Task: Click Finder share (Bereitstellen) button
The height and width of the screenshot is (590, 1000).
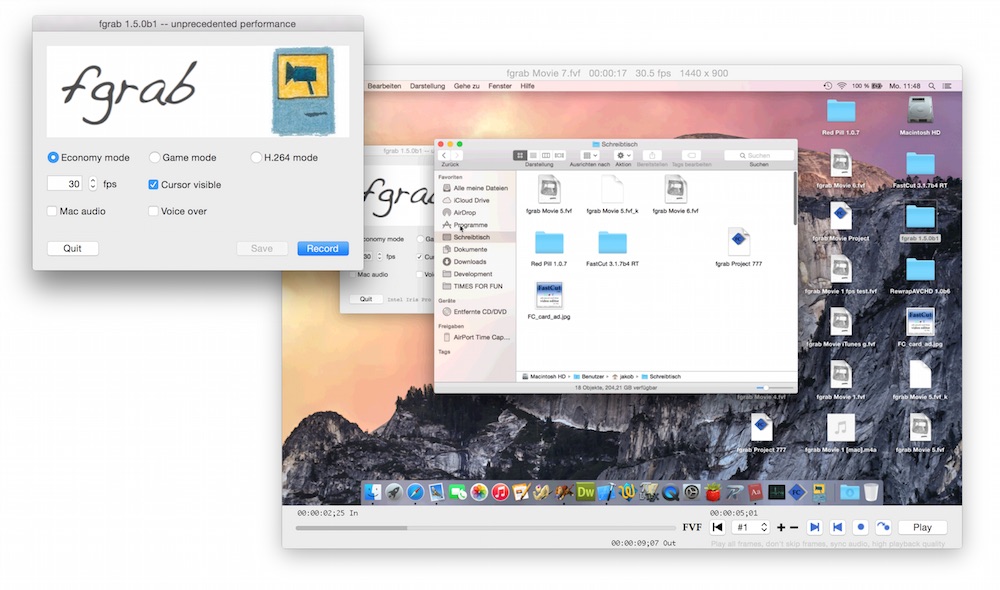Action: (651, 155)
